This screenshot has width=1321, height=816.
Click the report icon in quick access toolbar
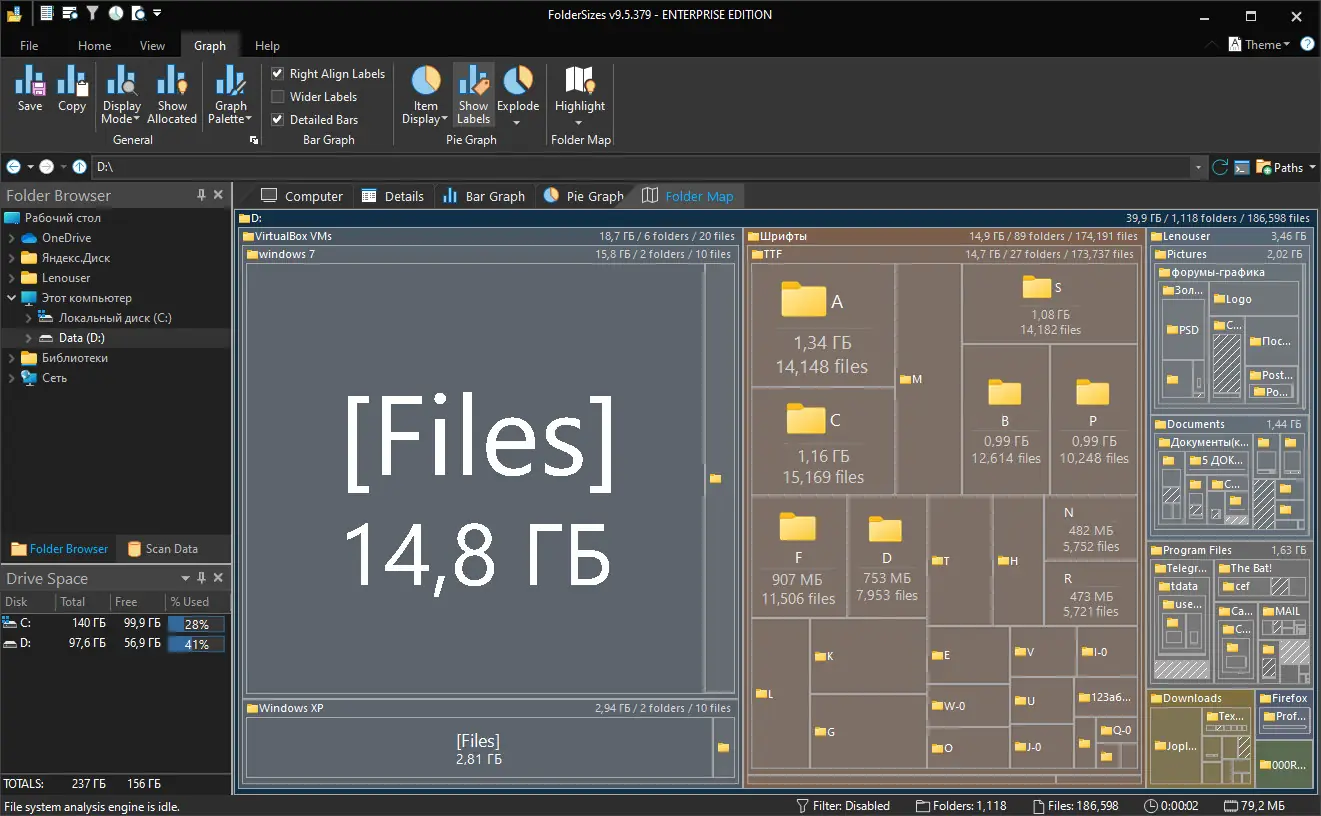46,14
